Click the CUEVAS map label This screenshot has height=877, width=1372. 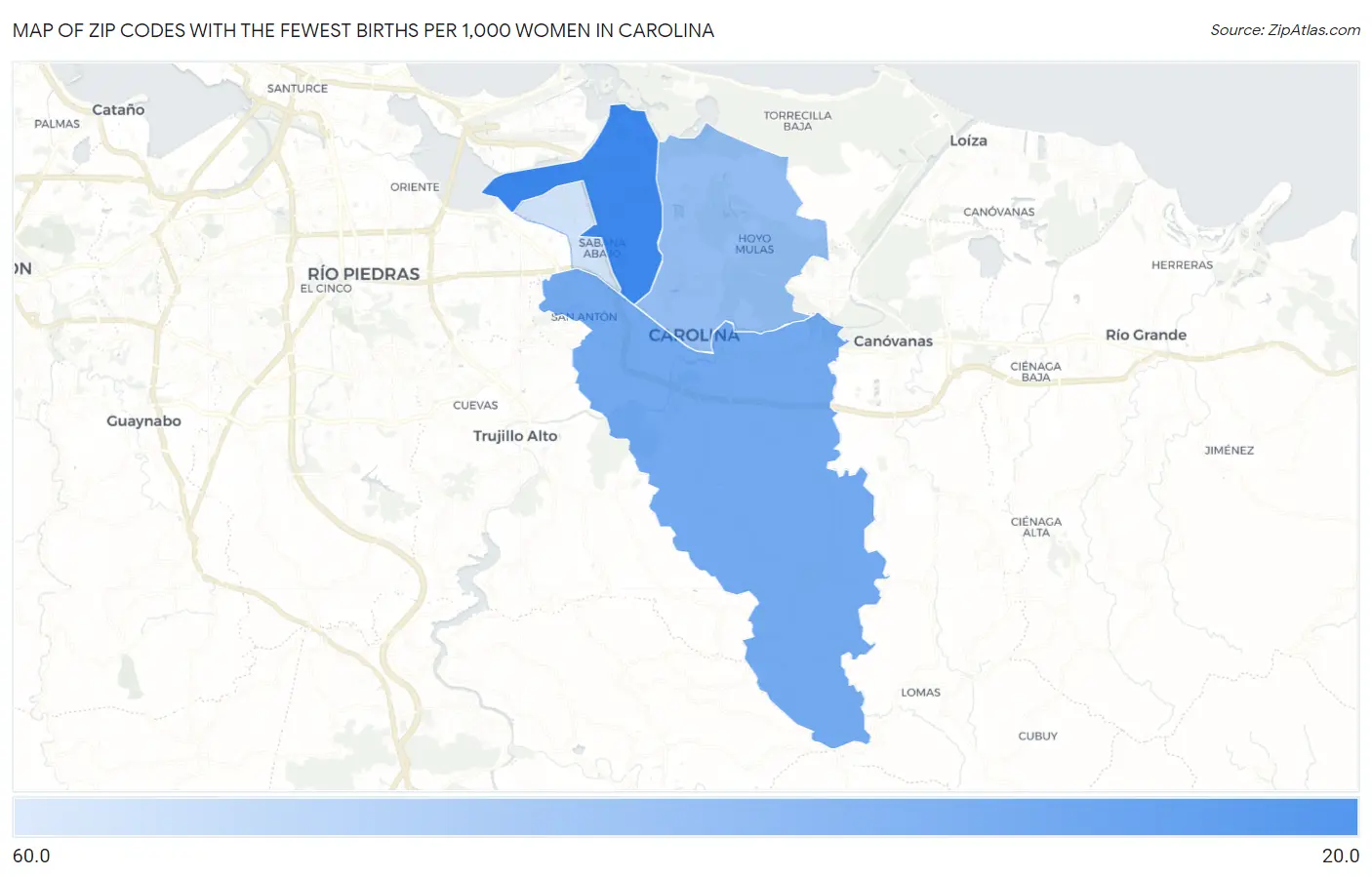475,406
